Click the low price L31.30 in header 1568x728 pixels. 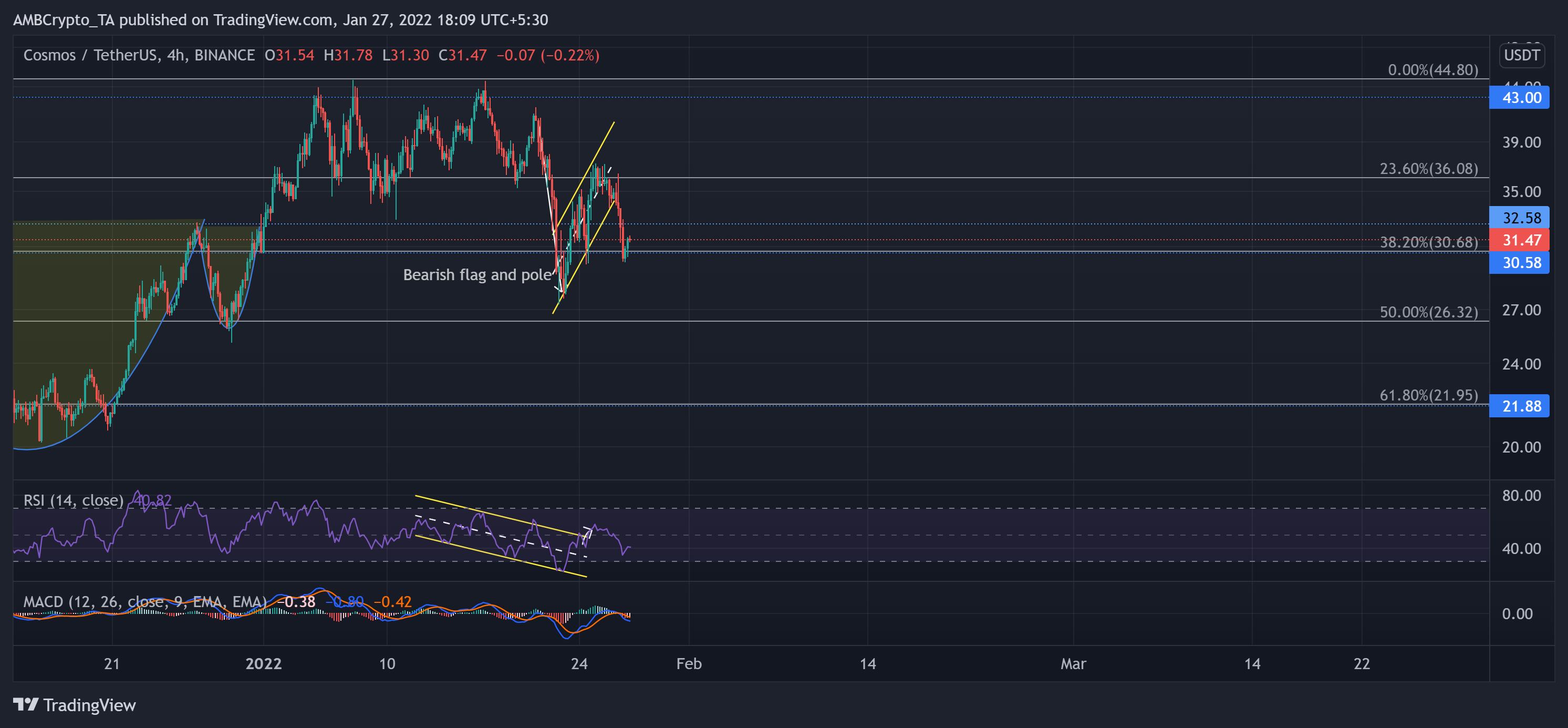point(406,55)
